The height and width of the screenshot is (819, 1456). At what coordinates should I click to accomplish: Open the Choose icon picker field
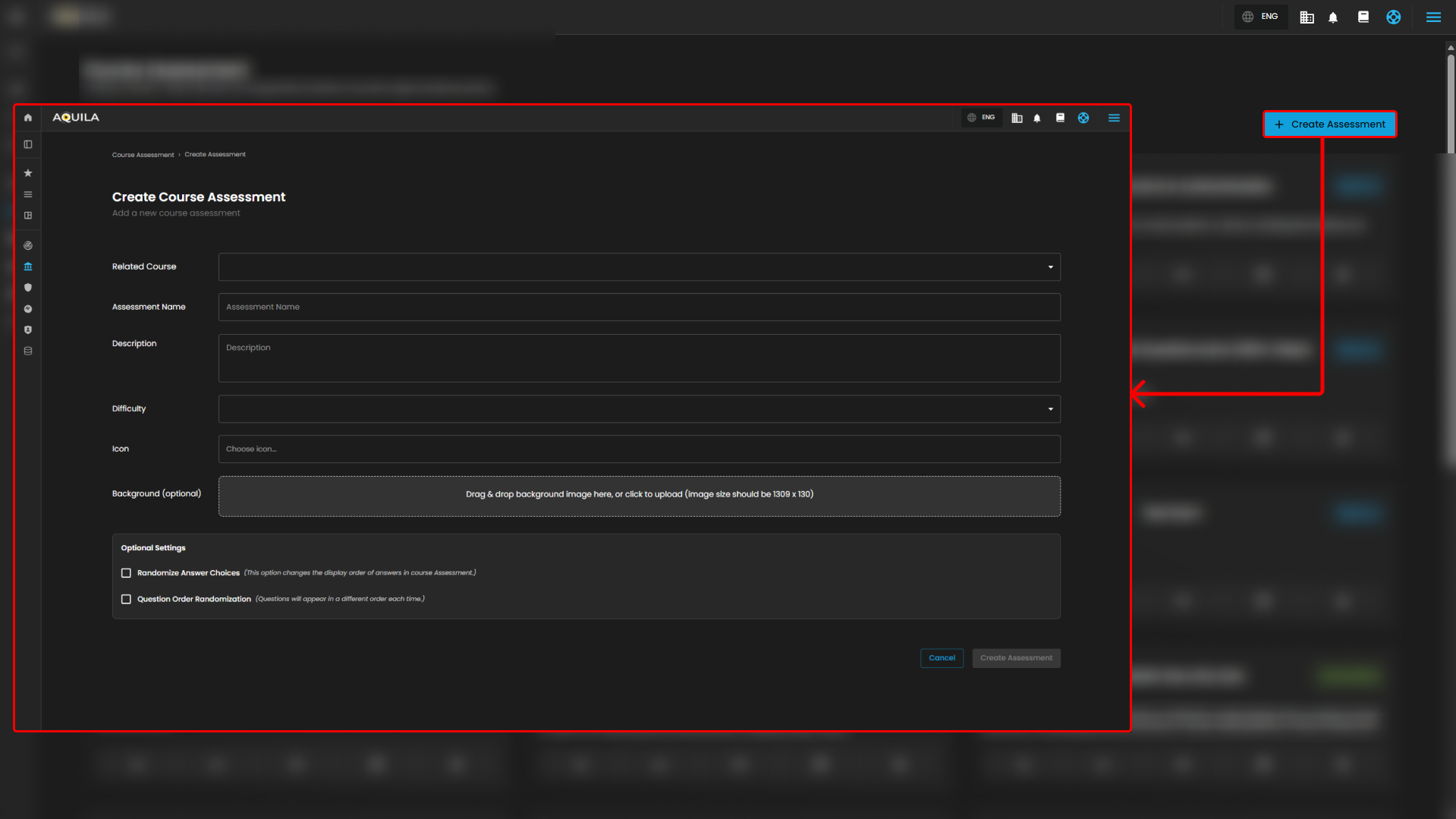click(x=639, y=449)
